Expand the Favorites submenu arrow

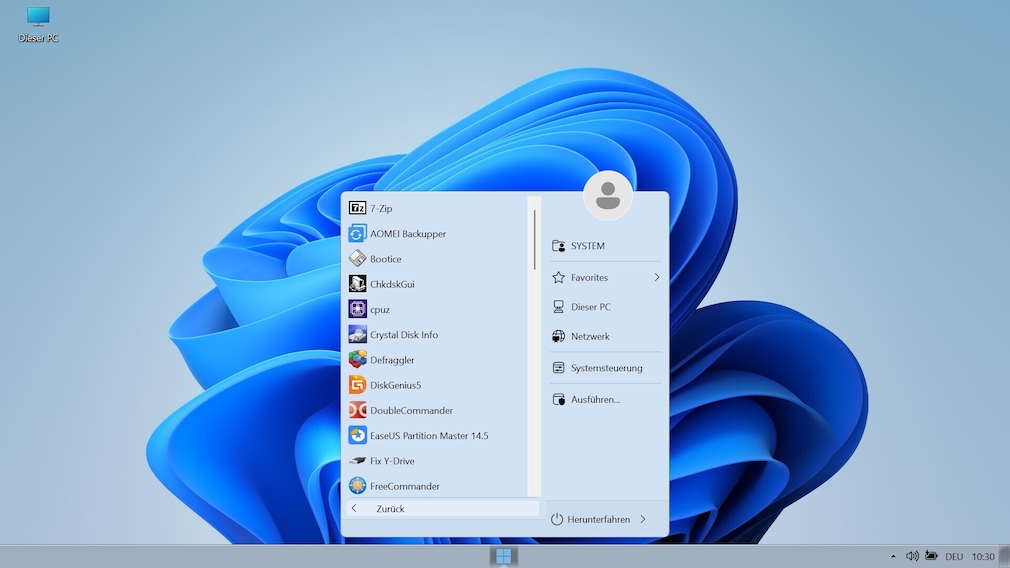tap(657, 277)
